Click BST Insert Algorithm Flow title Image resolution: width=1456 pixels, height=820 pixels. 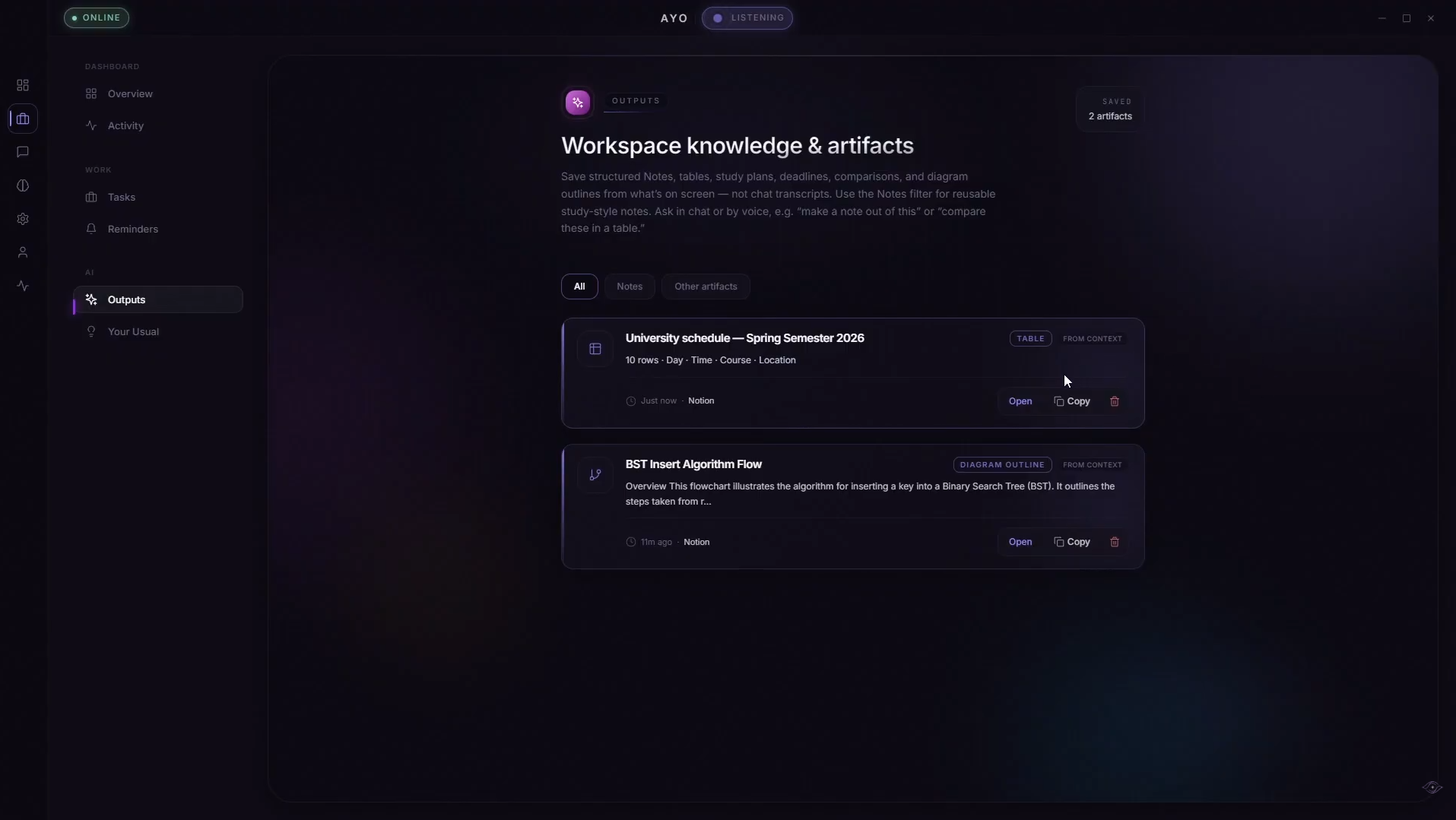point(693,464)
